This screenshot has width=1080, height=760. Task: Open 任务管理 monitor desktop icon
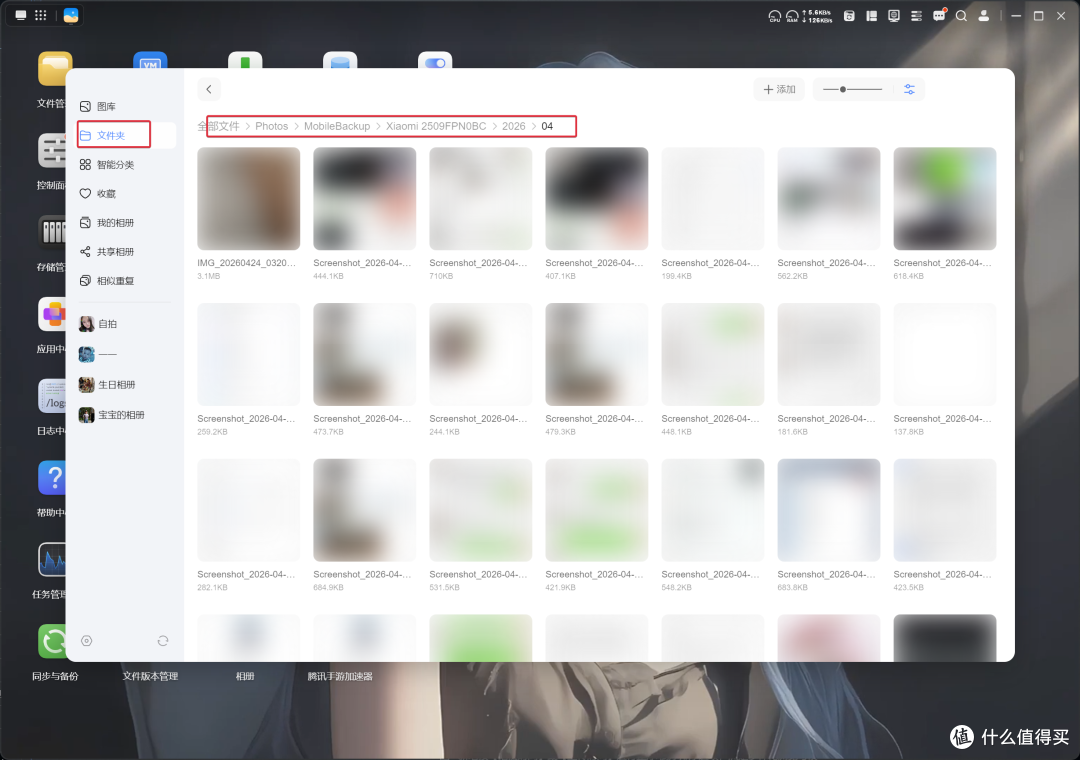click(x=52, y=559)
